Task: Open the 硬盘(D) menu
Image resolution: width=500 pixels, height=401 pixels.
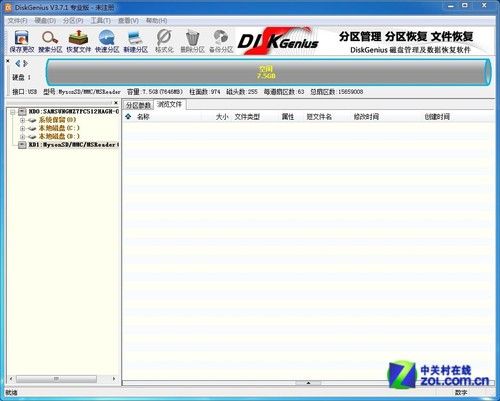Action: [x=45, y=21]
